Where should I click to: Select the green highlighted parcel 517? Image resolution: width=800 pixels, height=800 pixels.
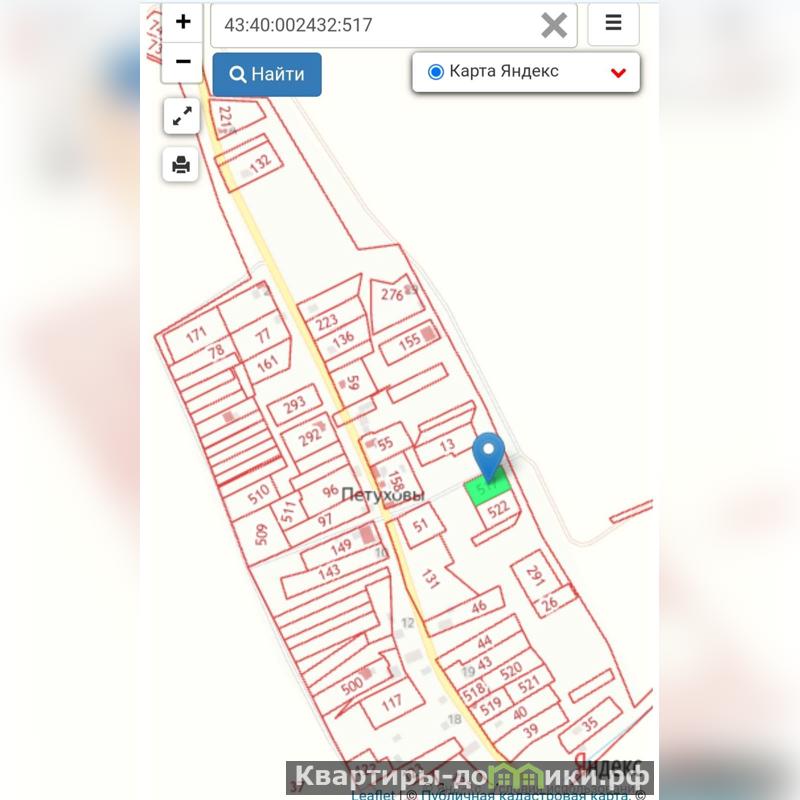(x=487, y=489)
